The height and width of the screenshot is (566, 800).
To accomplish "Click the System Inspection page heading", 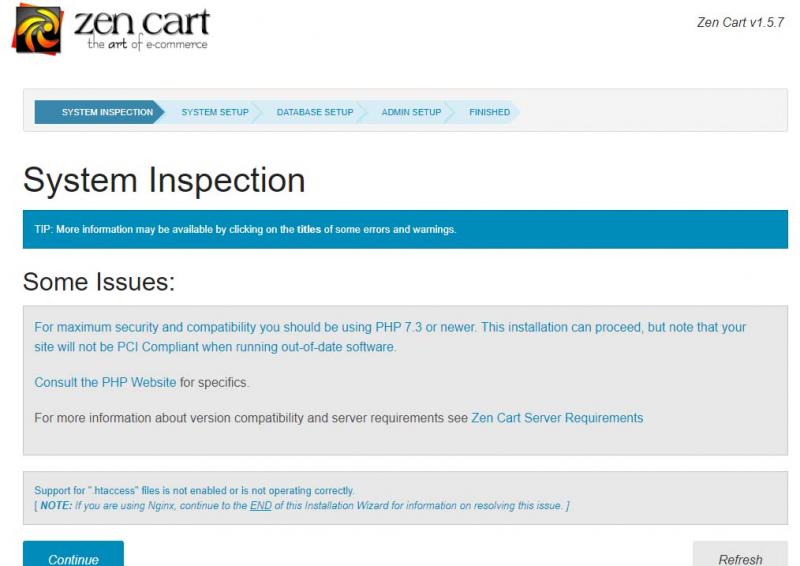I will (x=164, y=180).
